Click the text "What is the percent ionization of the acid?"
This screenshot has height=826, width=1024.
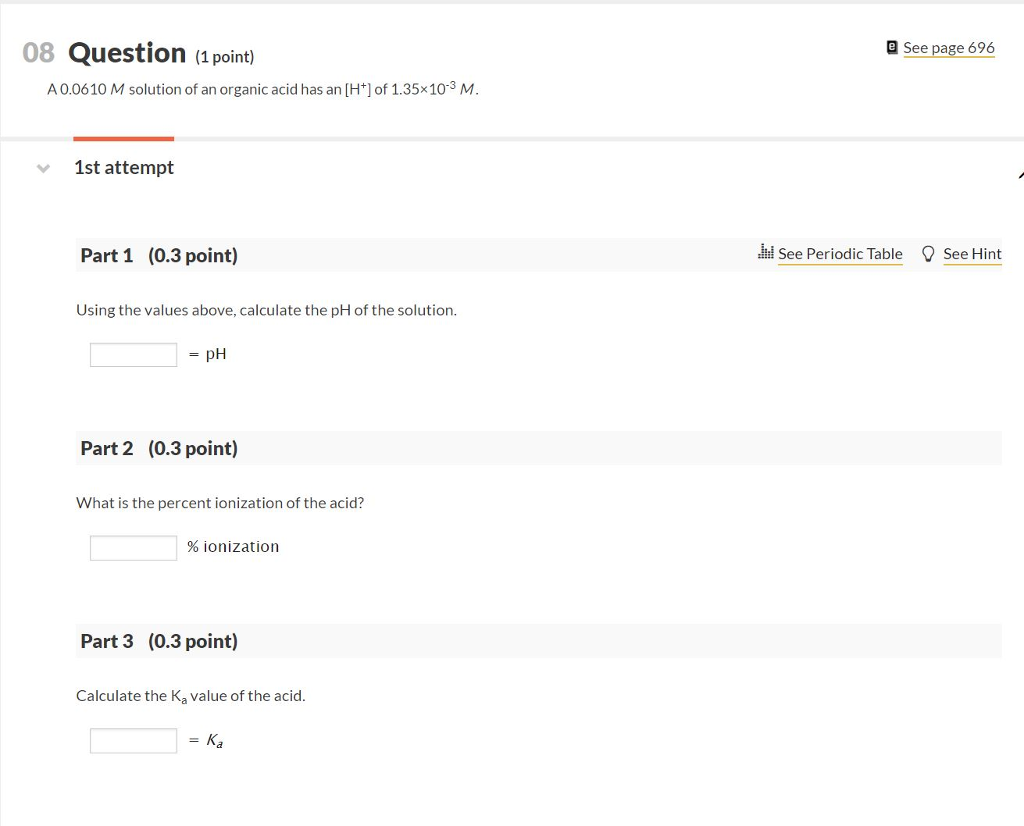point(220,503)
